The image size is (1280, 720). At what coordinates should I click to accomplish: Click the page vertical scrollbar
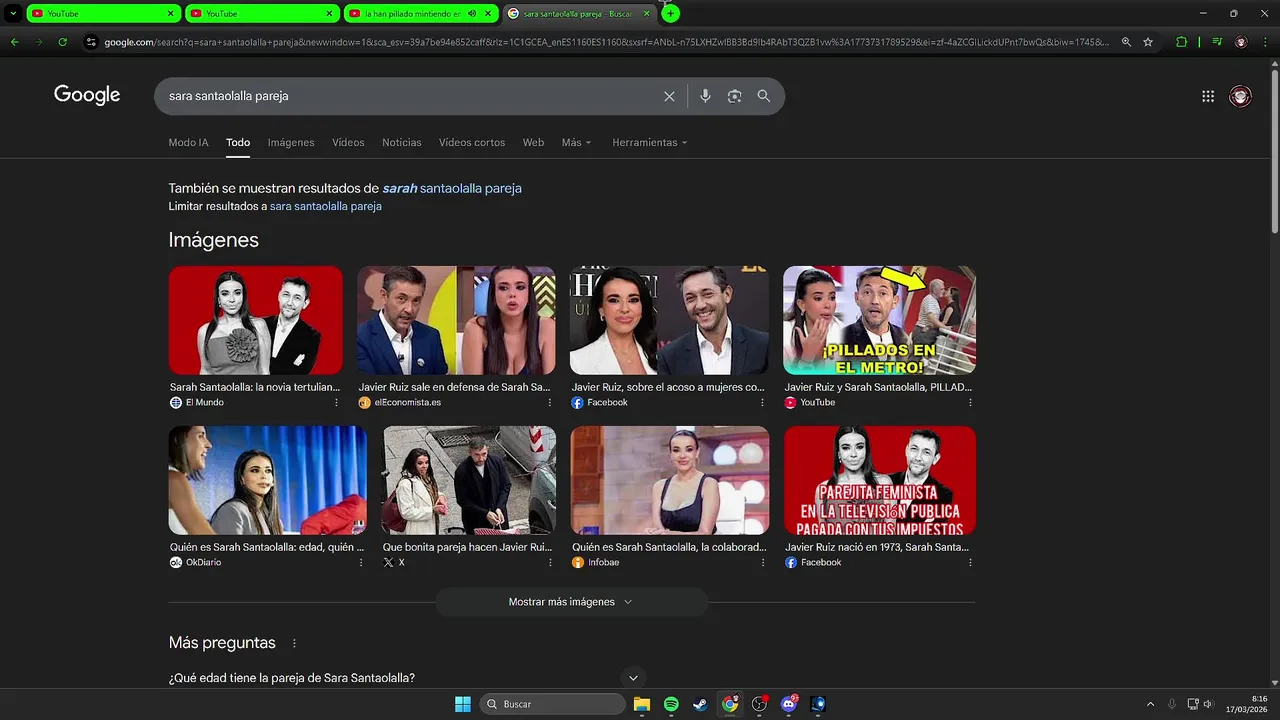[1274, 150]
